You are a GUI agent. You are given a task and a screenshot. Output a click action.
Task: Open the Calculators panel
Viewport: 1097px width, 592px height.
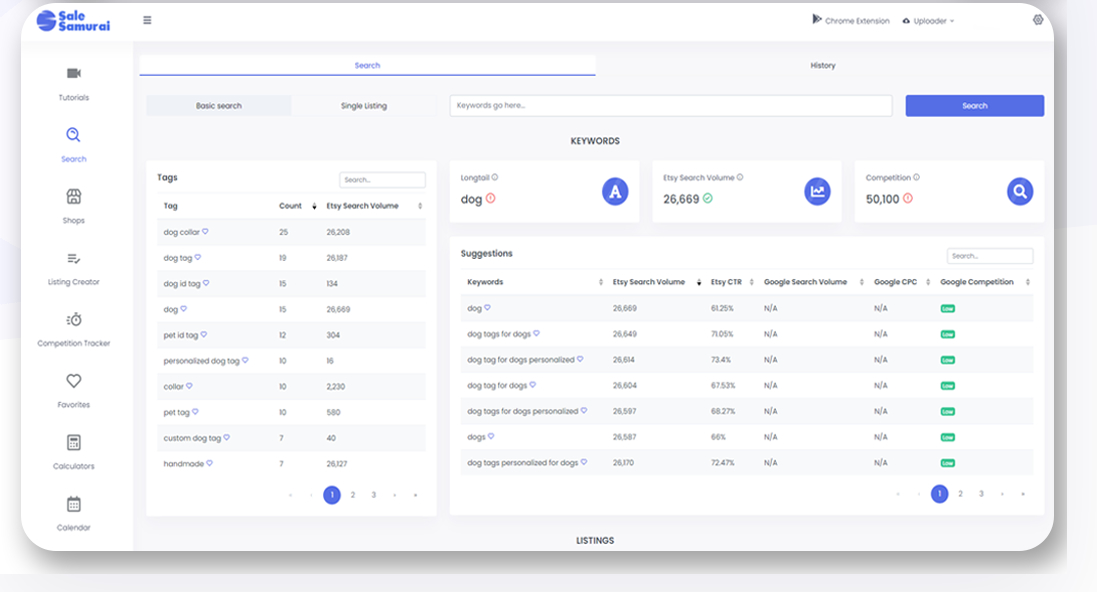click(73, 450)
